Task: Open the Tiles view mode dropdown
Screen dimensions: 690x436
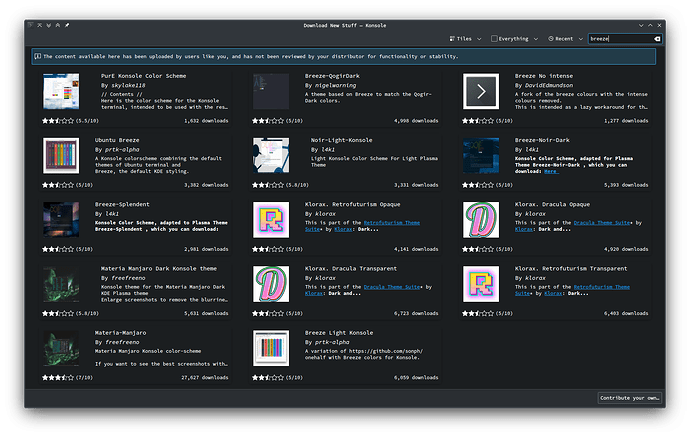Action: (465, 39)
